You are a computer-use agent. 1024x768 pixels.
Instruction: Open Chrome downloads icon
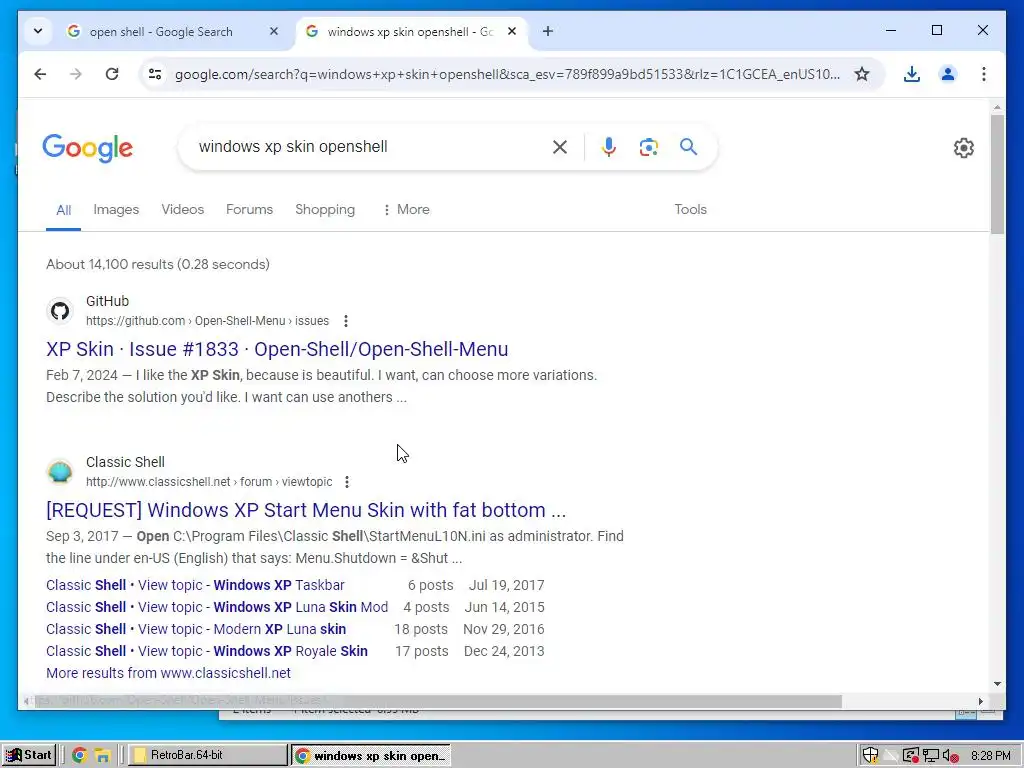click(x=912, y=74)
